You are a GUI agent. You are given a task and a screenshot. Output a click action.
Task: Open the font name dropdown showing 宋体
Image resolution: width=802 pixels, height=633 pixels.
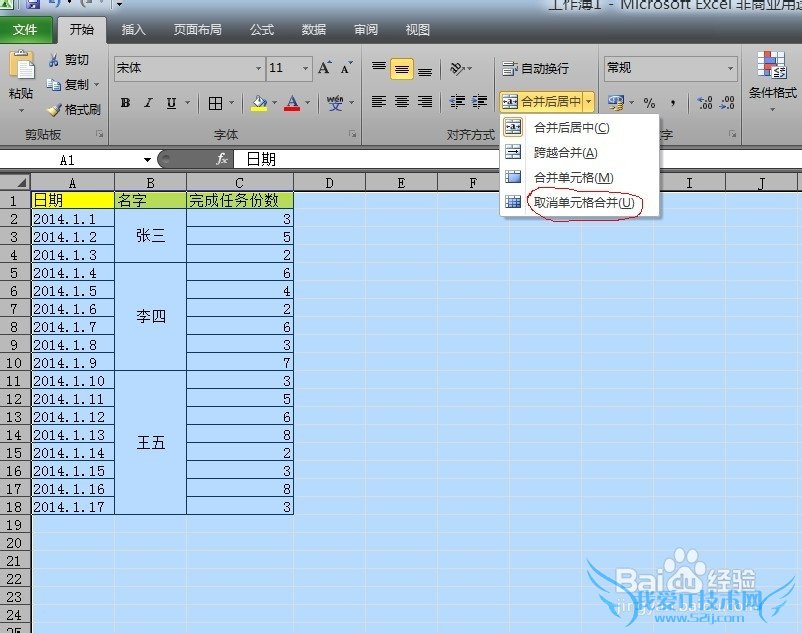tap(257, 68)
